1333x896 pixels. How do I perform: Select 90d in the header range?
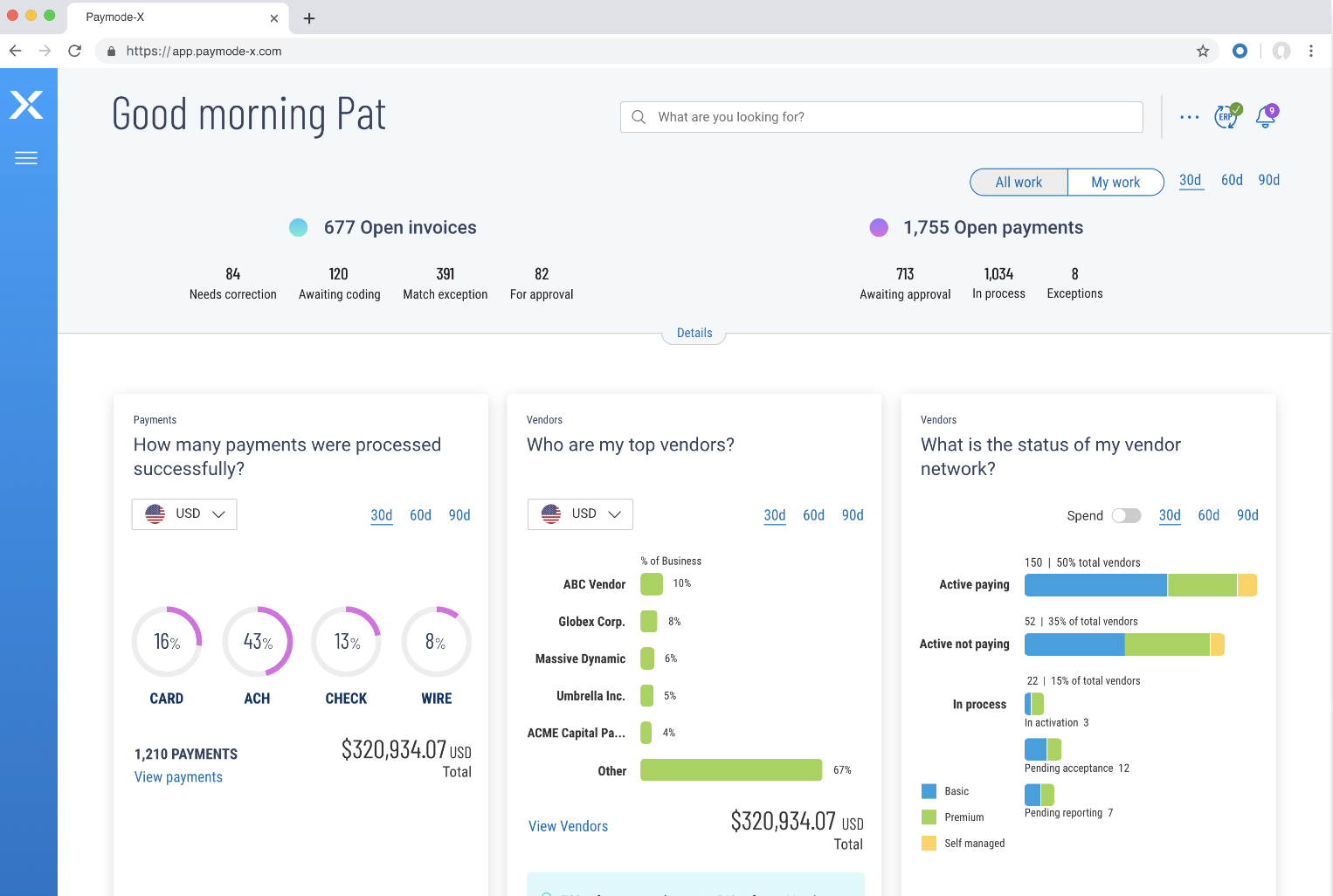1269,180
